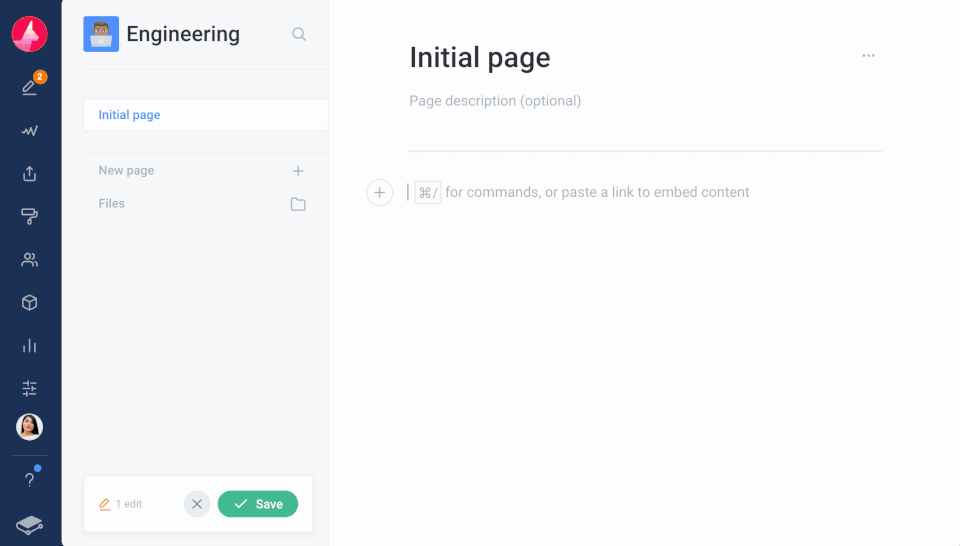The height and width of the screenshot is (546, 960).
Task: Open the edit pencil icon in left sidebar
Action: (x=30, y=87)
